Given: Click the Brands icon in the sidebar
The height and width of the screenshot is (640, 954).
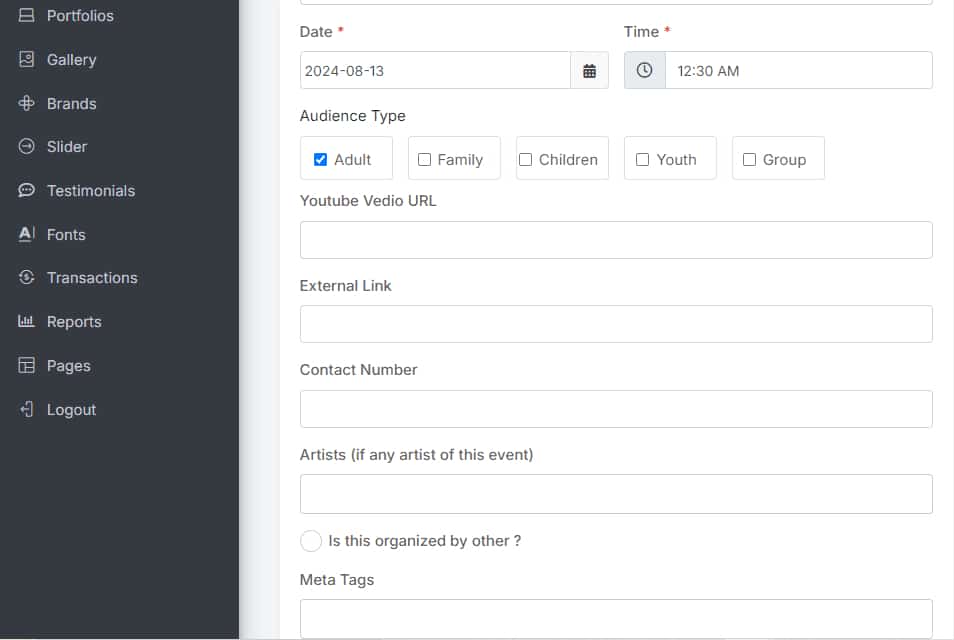Looking at the screenshot, I should pyautogui.click(x=27, y=103).
